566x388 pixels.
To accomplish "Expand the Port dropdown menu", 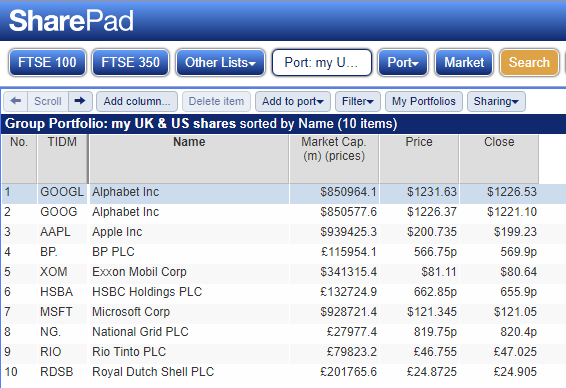I will pos(403,62).
